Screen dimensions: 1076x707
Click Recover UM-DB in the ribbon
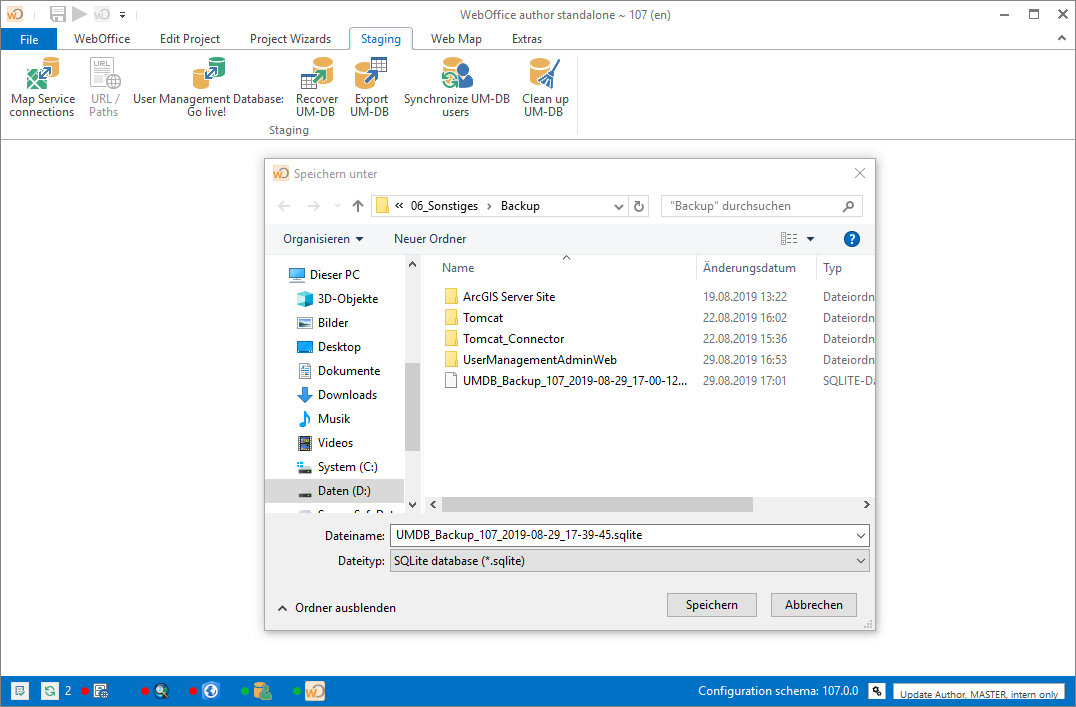pos(317,86)
